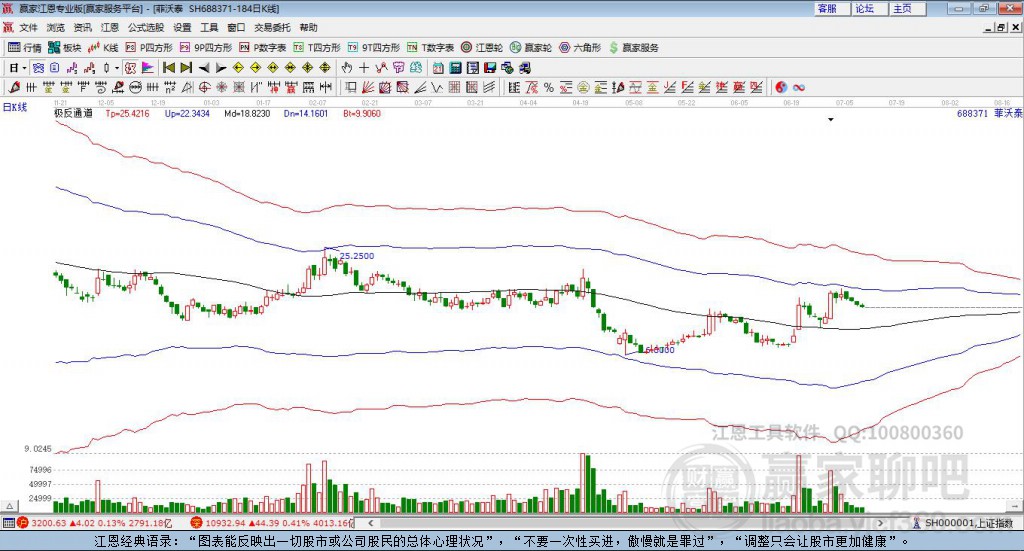This screenshot has height=551, width=1024.
Task: Open the T四方形 tool
Action: [317, 48]
